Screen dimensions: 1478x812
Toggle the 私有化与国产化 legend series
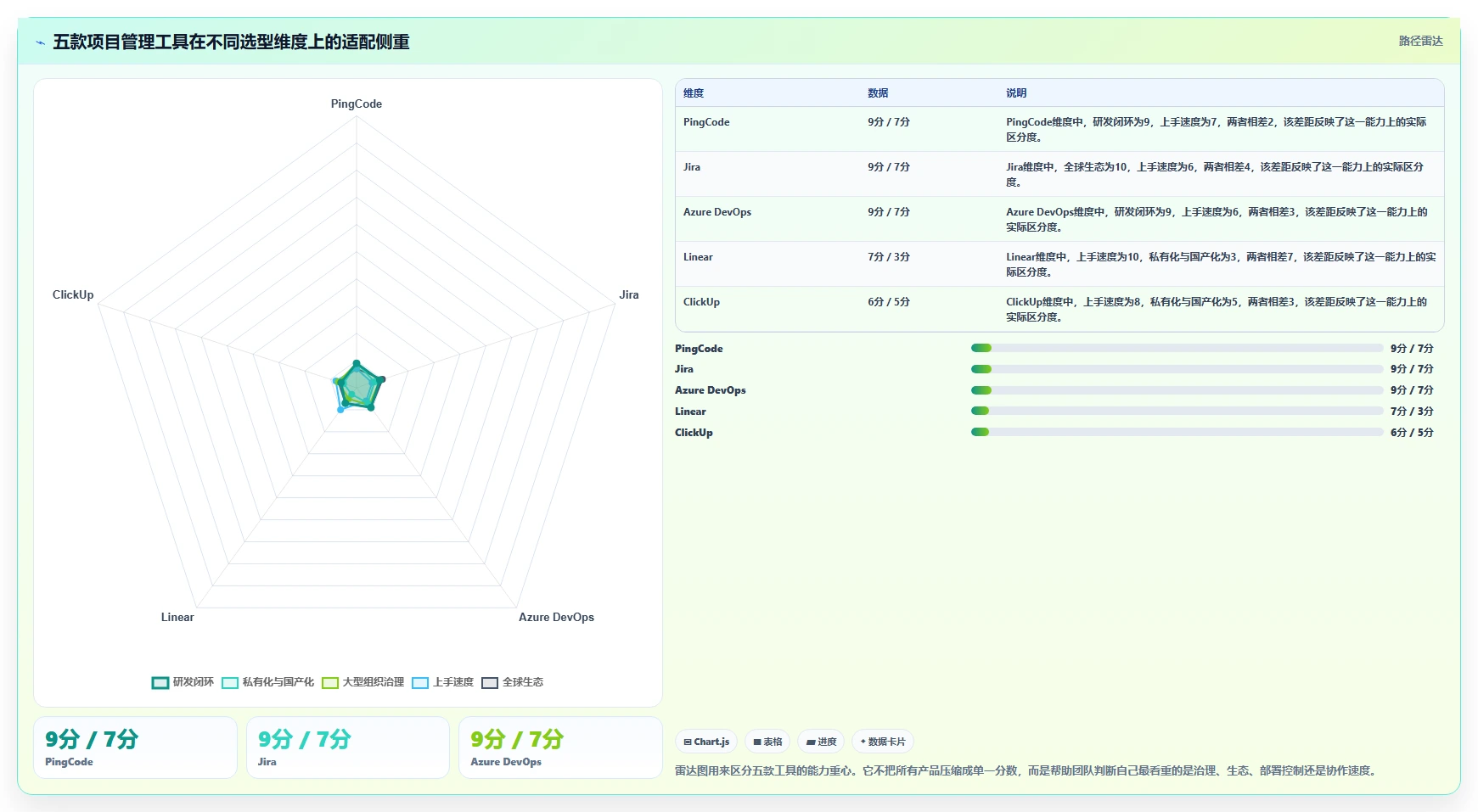point(267,682)
